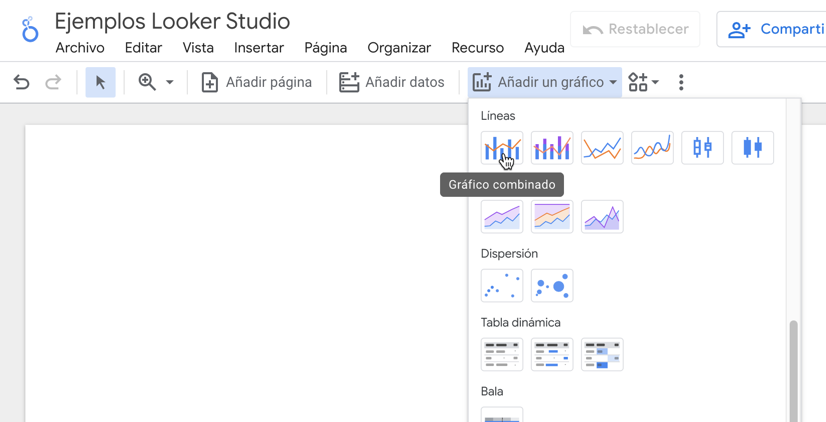Choose the stacked combo chart option
826x422 pixels.
point(552,148)
